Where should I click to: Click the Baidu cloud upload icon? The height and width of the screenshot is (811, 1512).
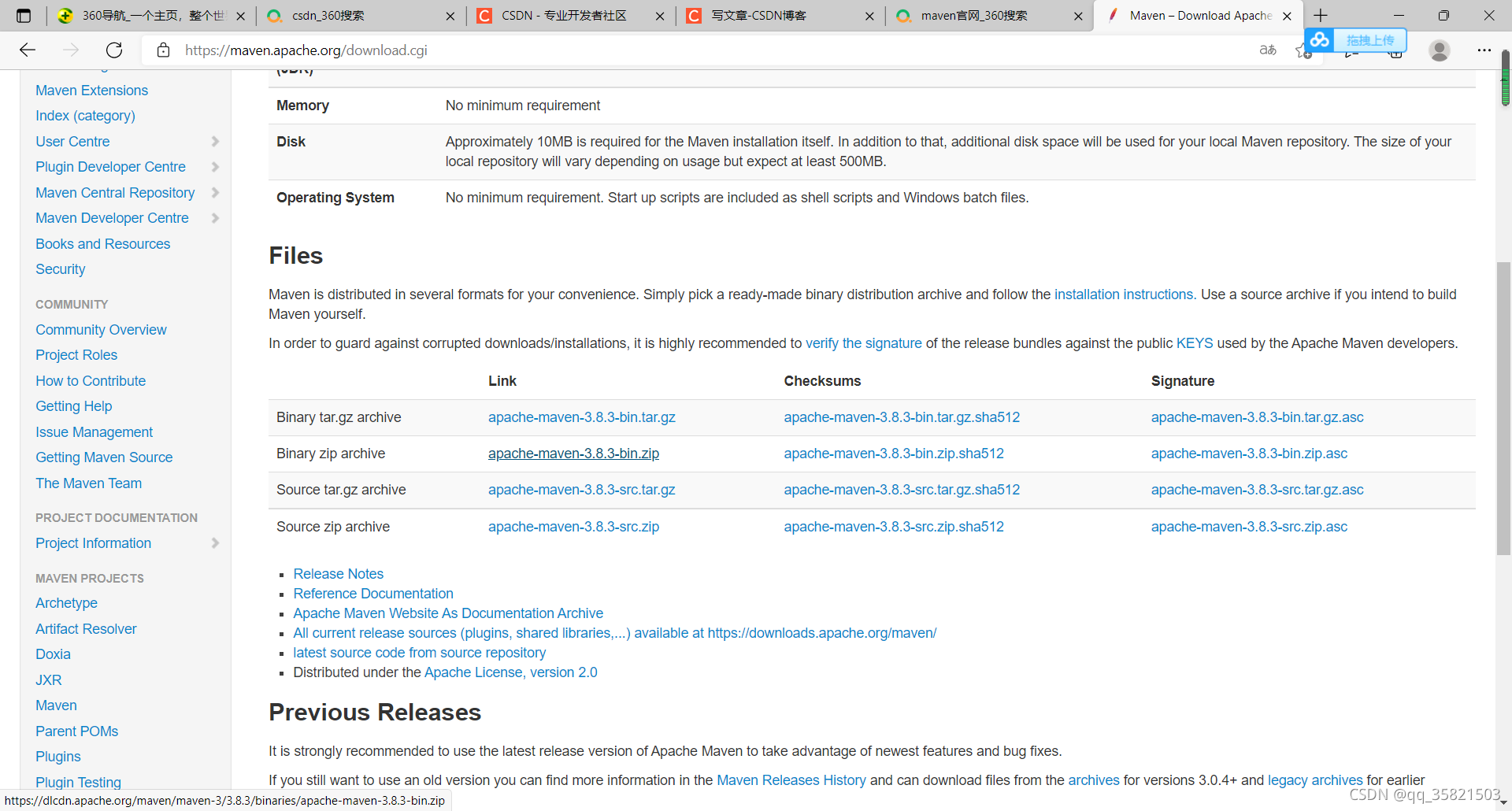point(1319,39)
